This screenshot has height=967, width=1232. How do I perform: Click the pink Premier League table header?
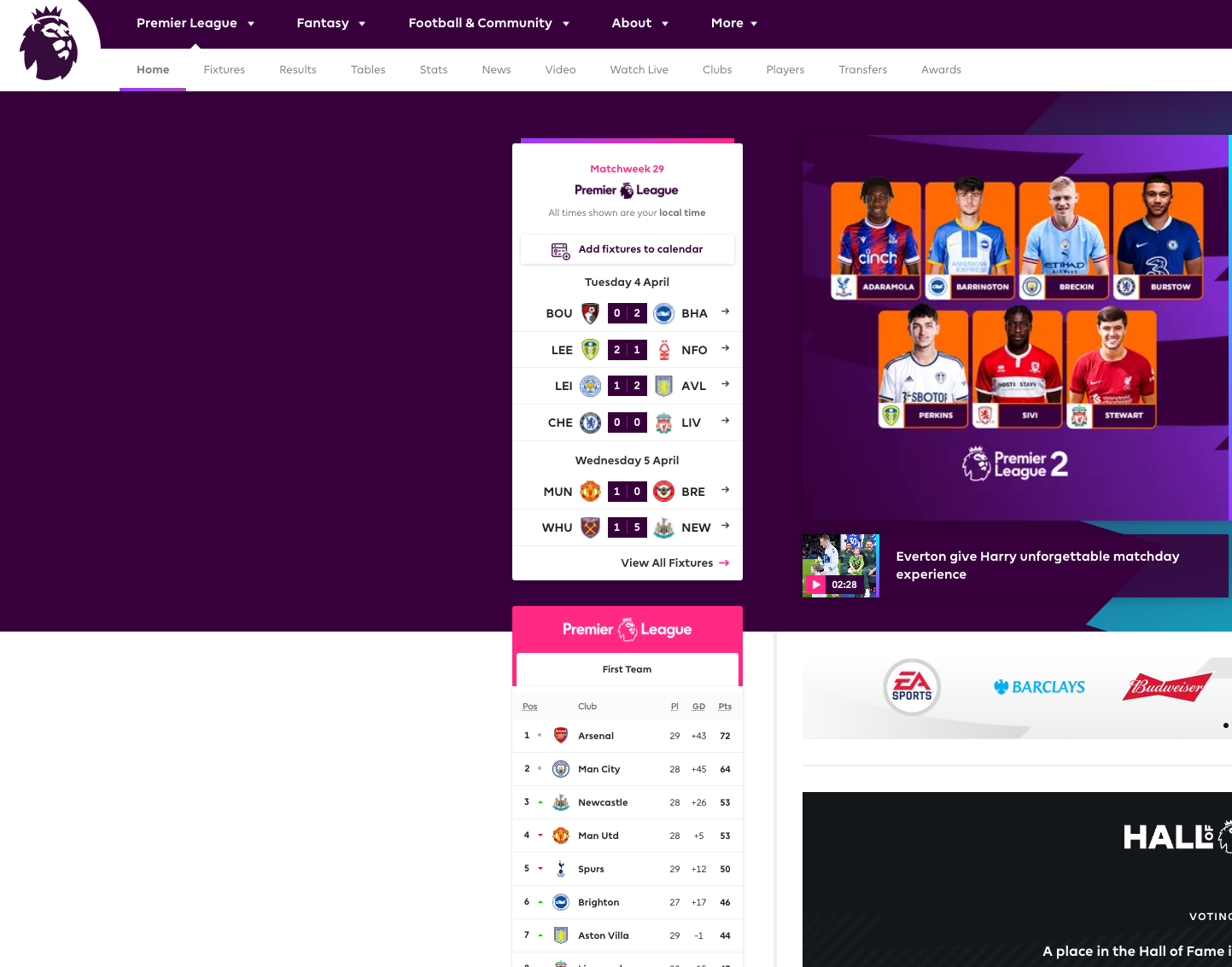pos(628,630)
